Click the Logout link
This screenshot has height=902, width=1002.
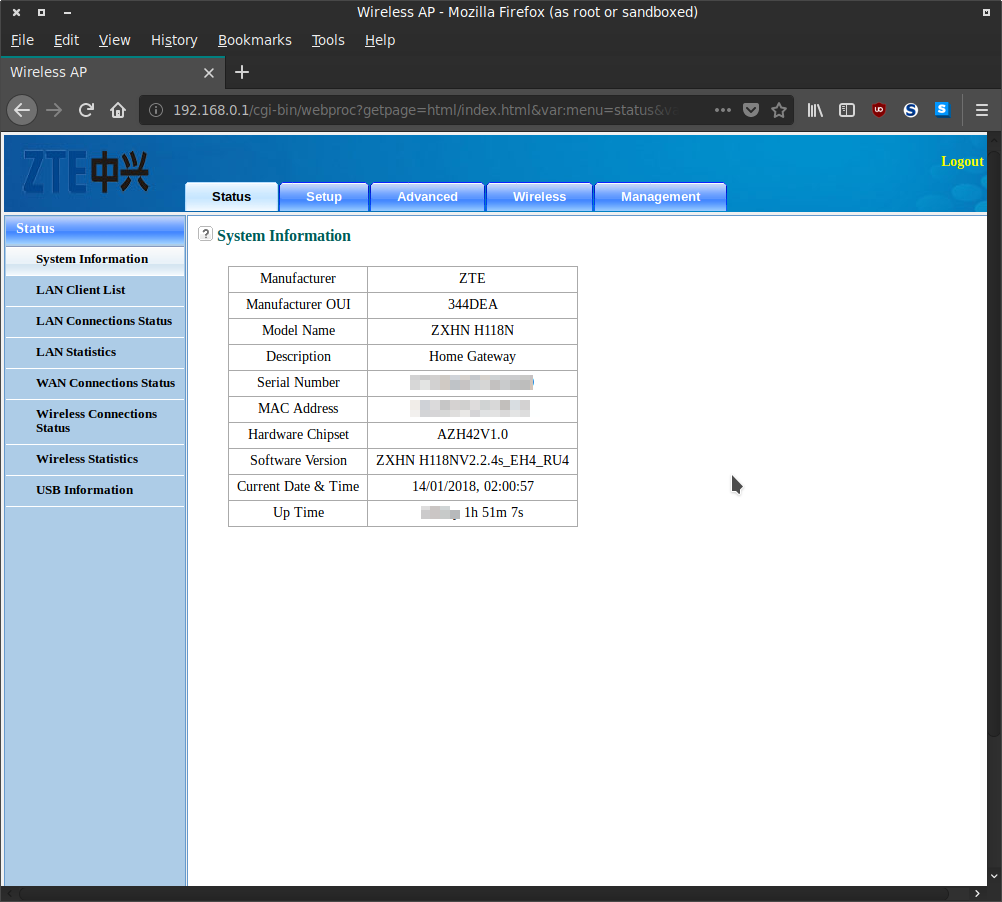point(962,162)
